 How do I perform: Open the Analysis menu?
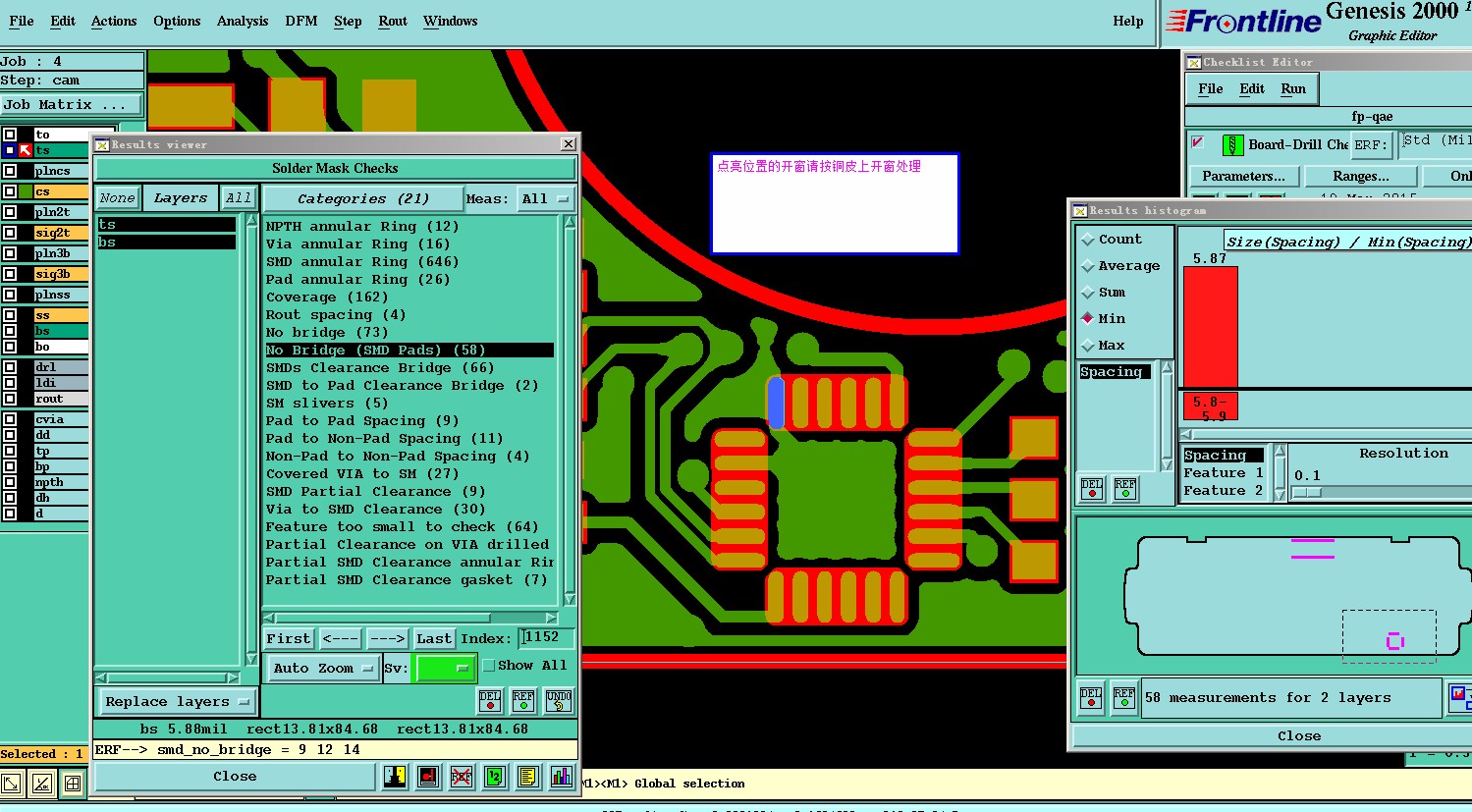[243, 21]
